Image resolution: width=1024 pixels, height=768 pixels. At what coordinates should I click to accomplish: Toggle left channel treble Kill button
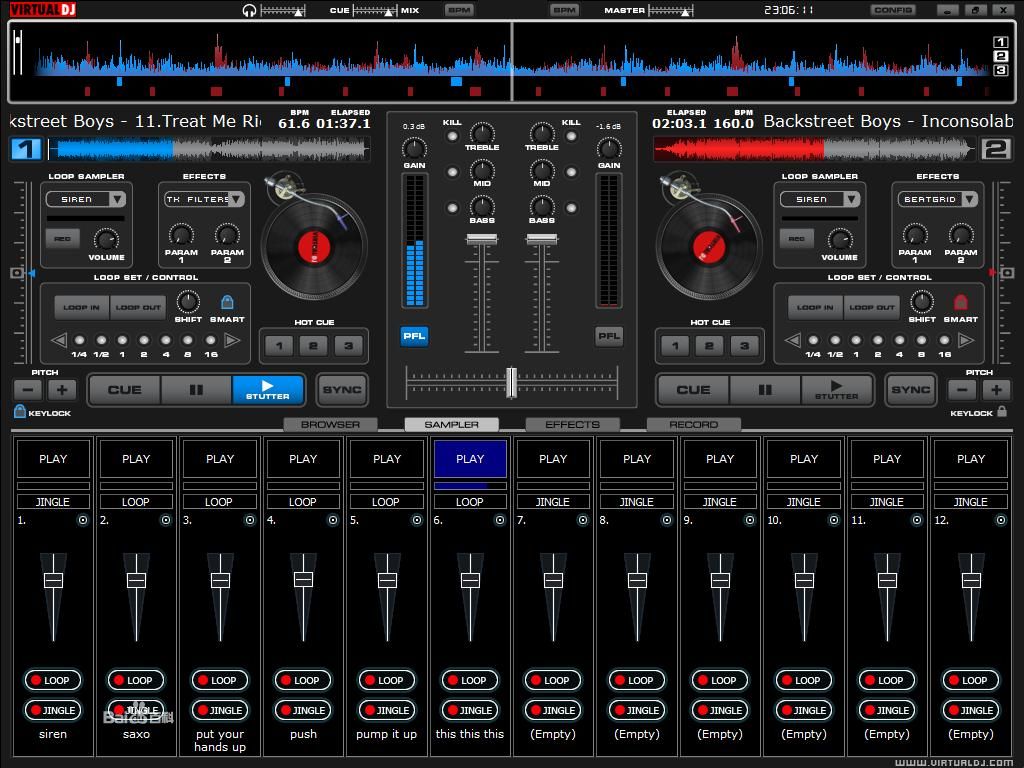click(x=452, y=136)
